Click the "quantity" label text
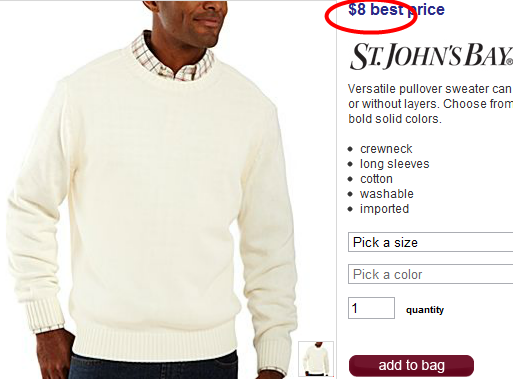 425,310
